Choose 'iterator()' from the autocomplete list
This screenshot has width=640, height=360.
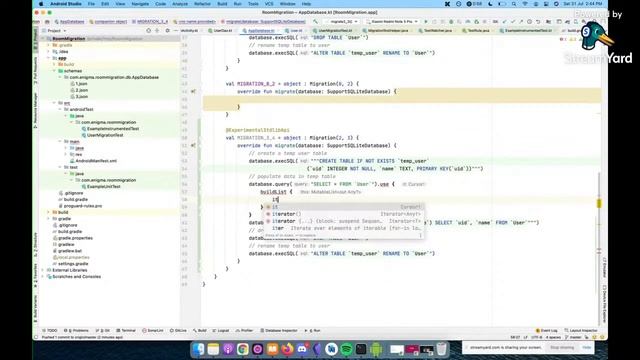tap(343, 214)
